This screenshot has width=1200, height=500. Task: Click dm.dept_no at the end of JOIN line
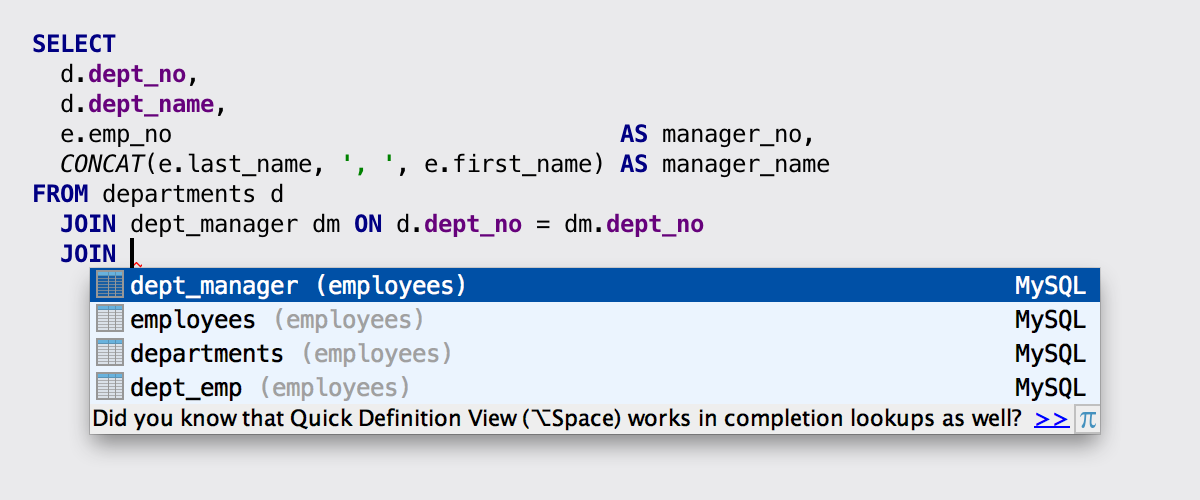click(x=634, y=224)
